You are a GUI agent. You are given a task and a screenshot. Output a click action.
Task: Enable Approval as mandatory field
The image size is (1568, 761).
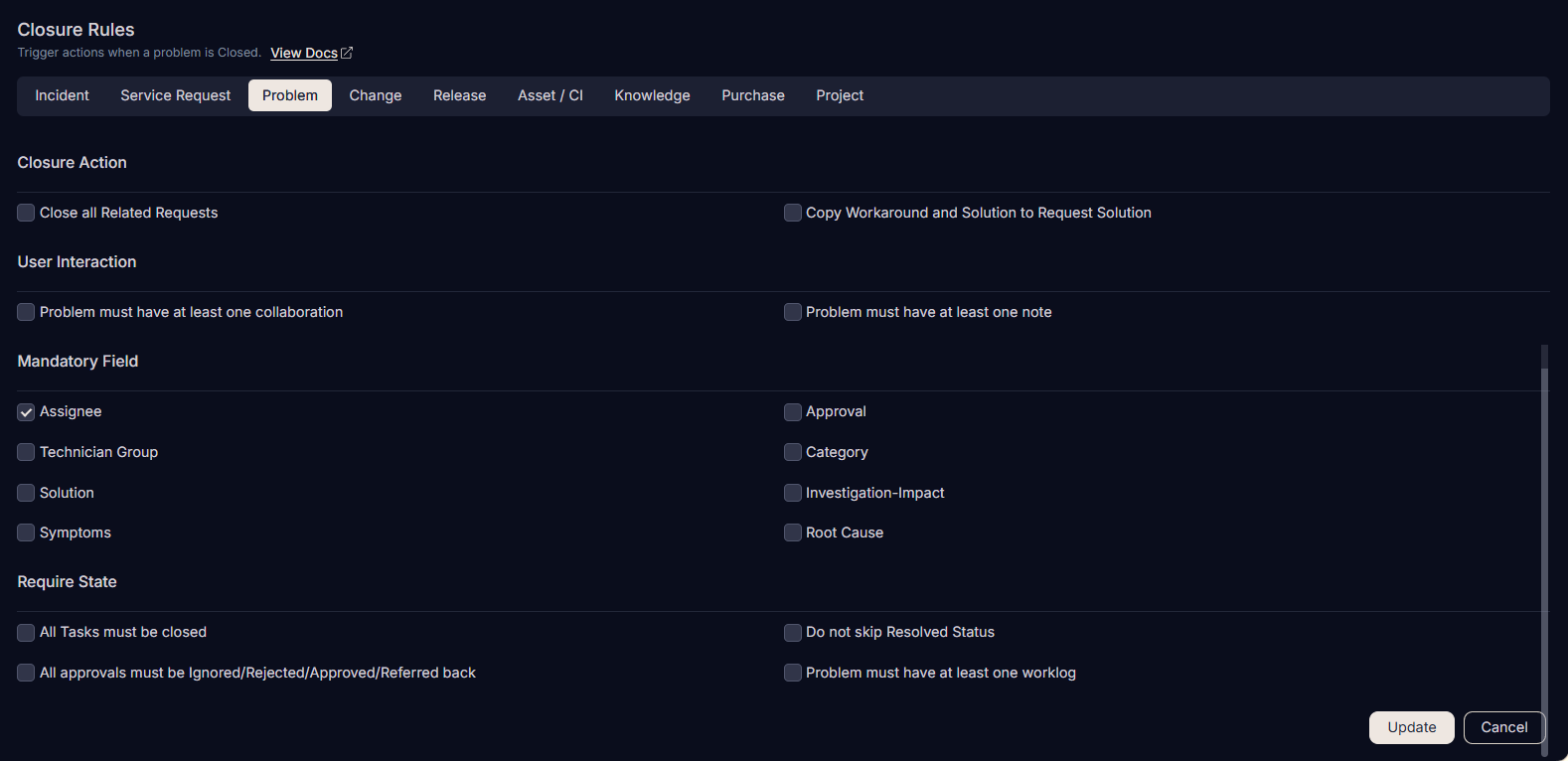[792, 411]
